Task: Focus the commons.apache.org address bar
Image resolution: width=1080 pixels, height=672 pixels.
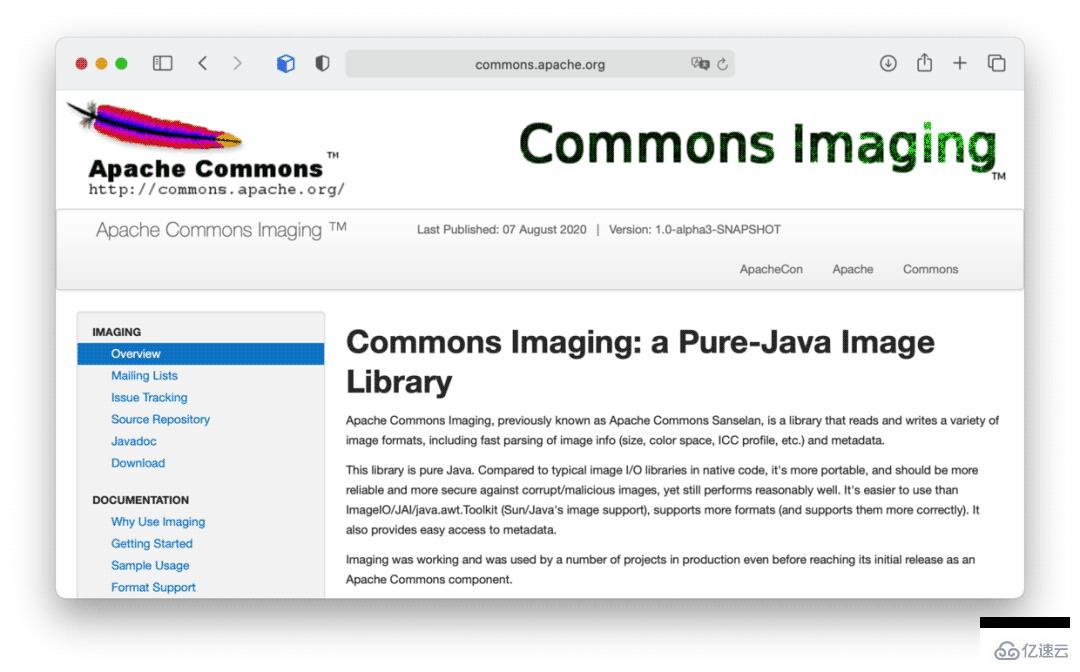Action: [539, 64]
